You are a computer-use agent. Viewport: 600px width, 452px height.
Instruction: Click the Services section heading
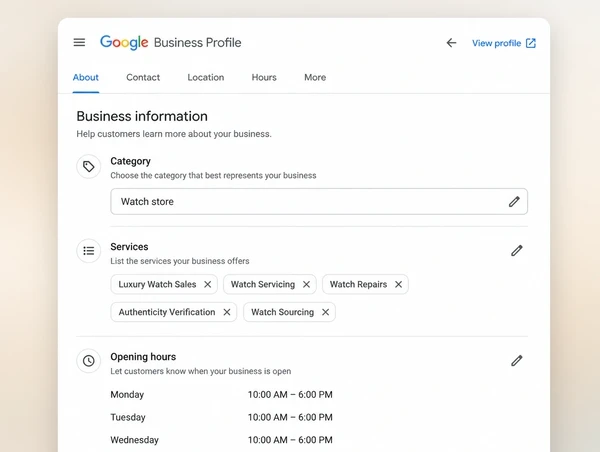[129, 247]
